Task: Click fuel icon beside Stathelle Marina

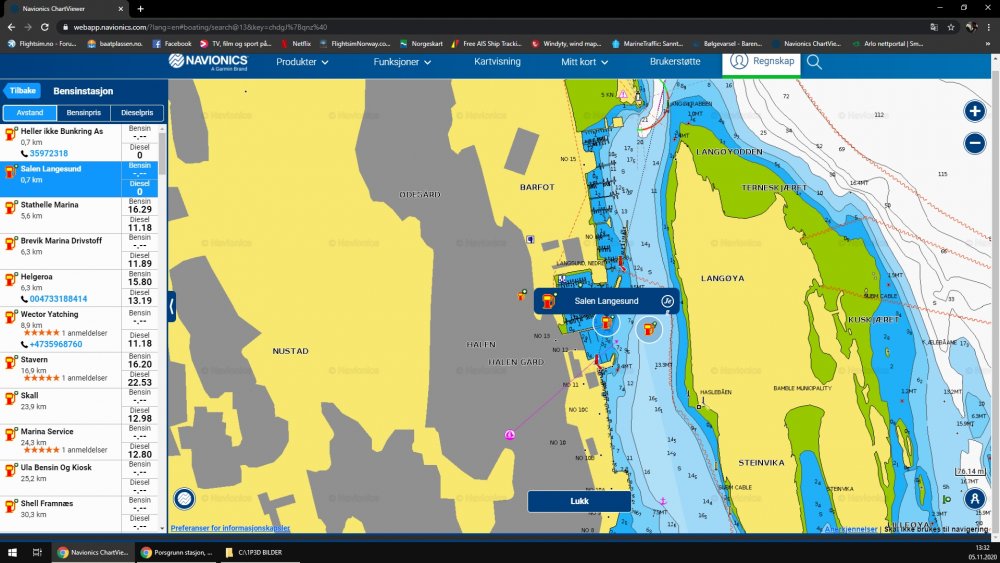Action: point(10,208)
